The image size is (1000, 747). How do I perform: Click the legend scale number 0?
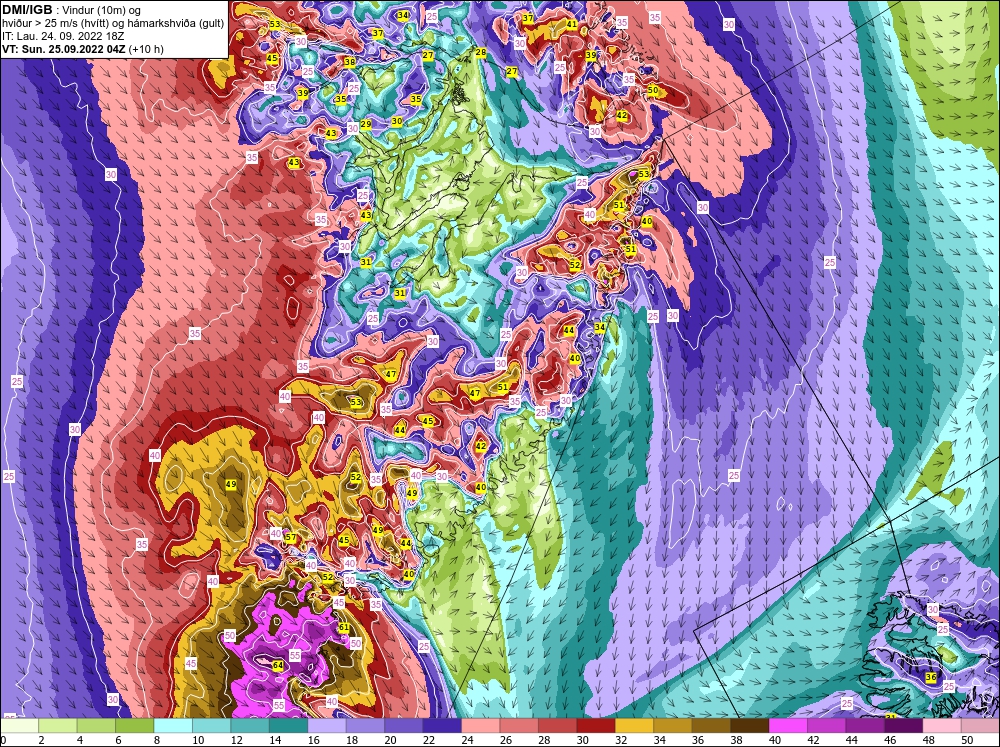click(x=3, y=740)
